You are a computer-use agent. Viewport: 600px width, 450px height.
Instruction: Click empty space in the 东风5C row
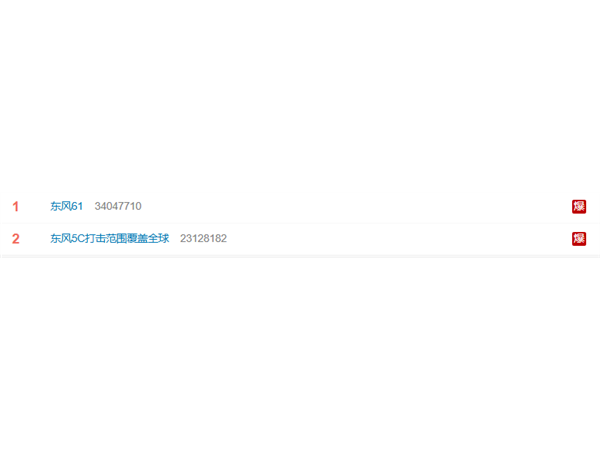(398, 239)
